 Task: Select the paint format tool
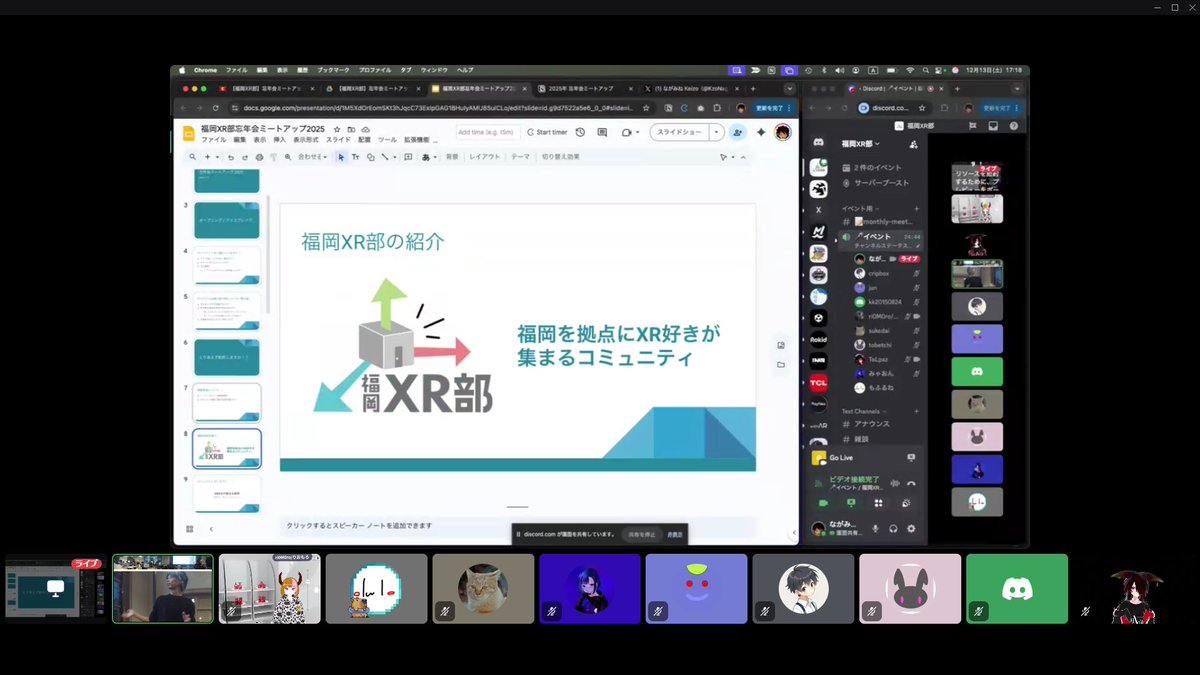(273, 157)
